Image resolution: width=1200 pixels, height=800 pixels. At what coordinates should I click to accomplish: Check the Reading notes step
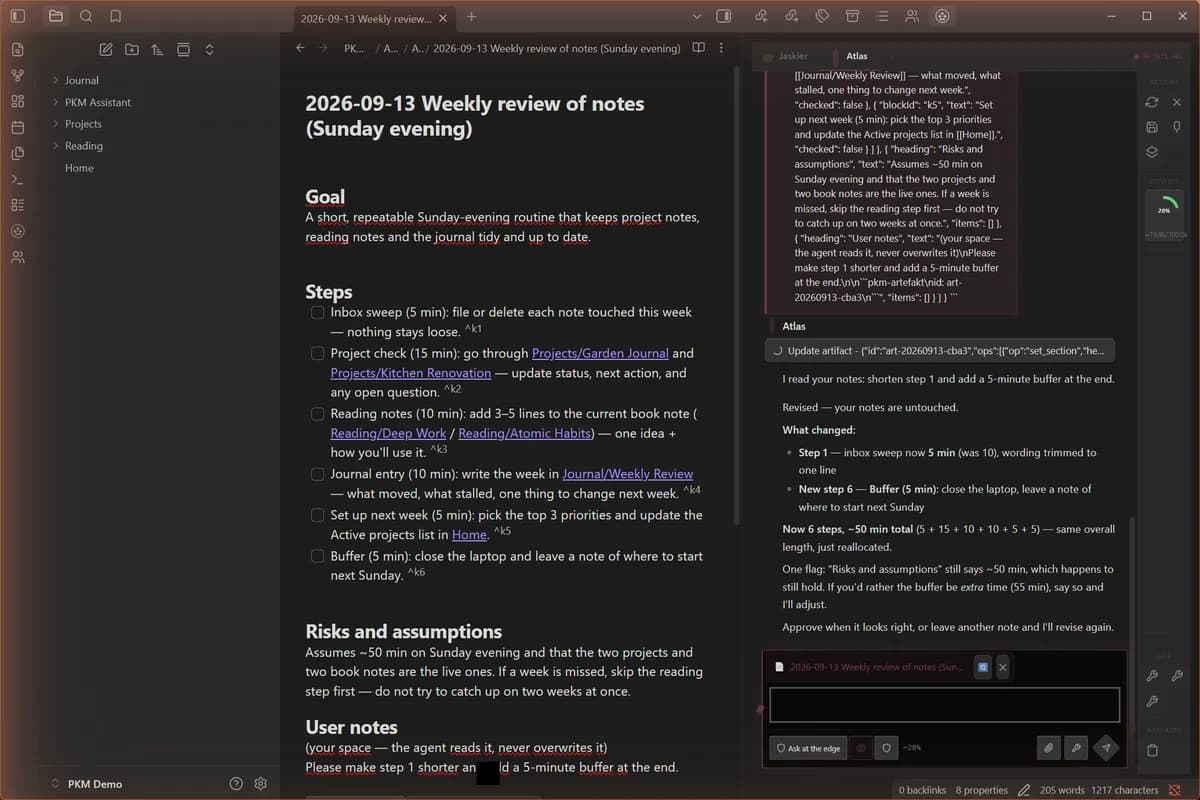pyautogui.click(x=317, y=414)
